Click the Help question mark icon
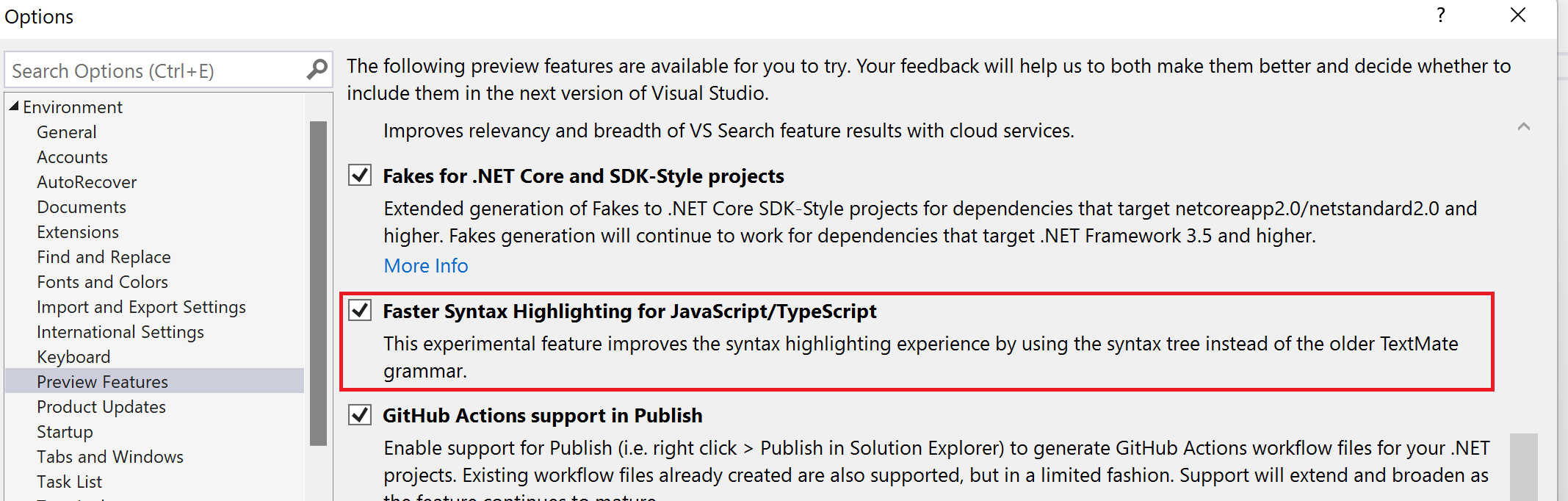This screenshot has width=1568, height=501. (1440, 15)
